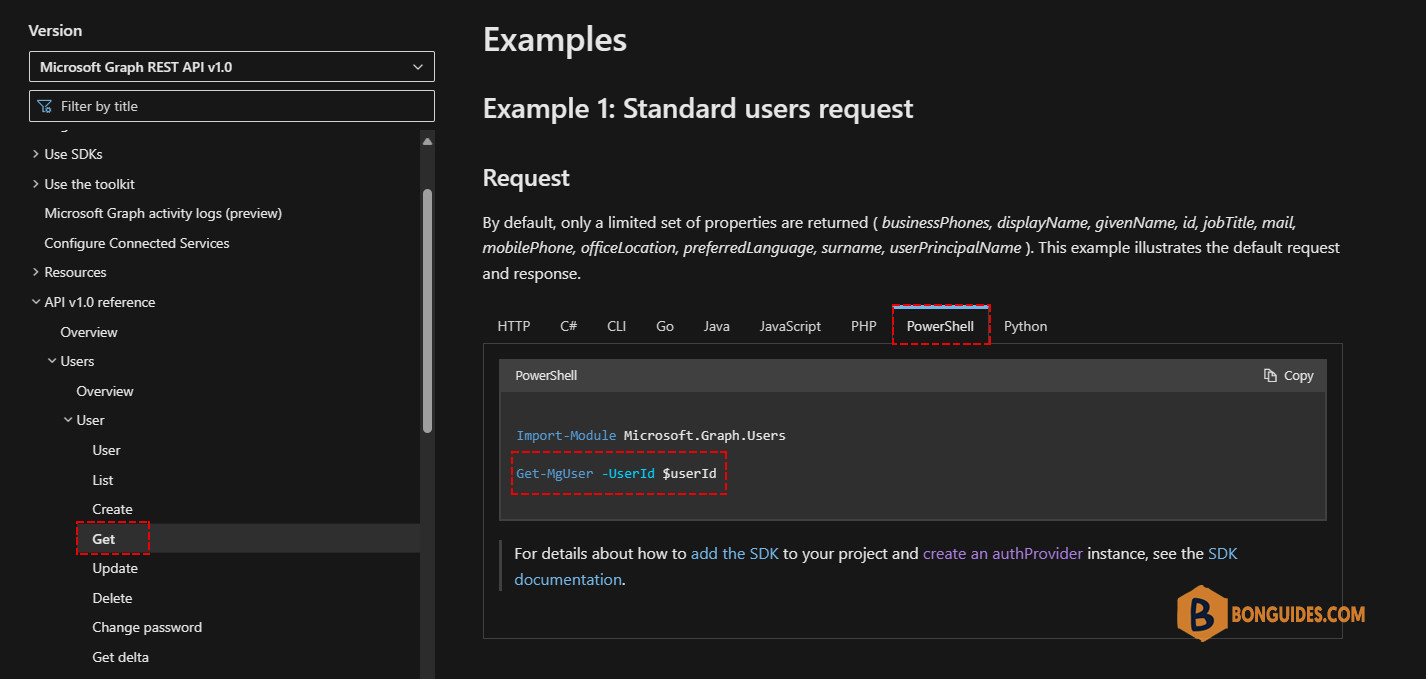Switch to the JavaScript code tab

pyautogui.click(x=790, y=326)
